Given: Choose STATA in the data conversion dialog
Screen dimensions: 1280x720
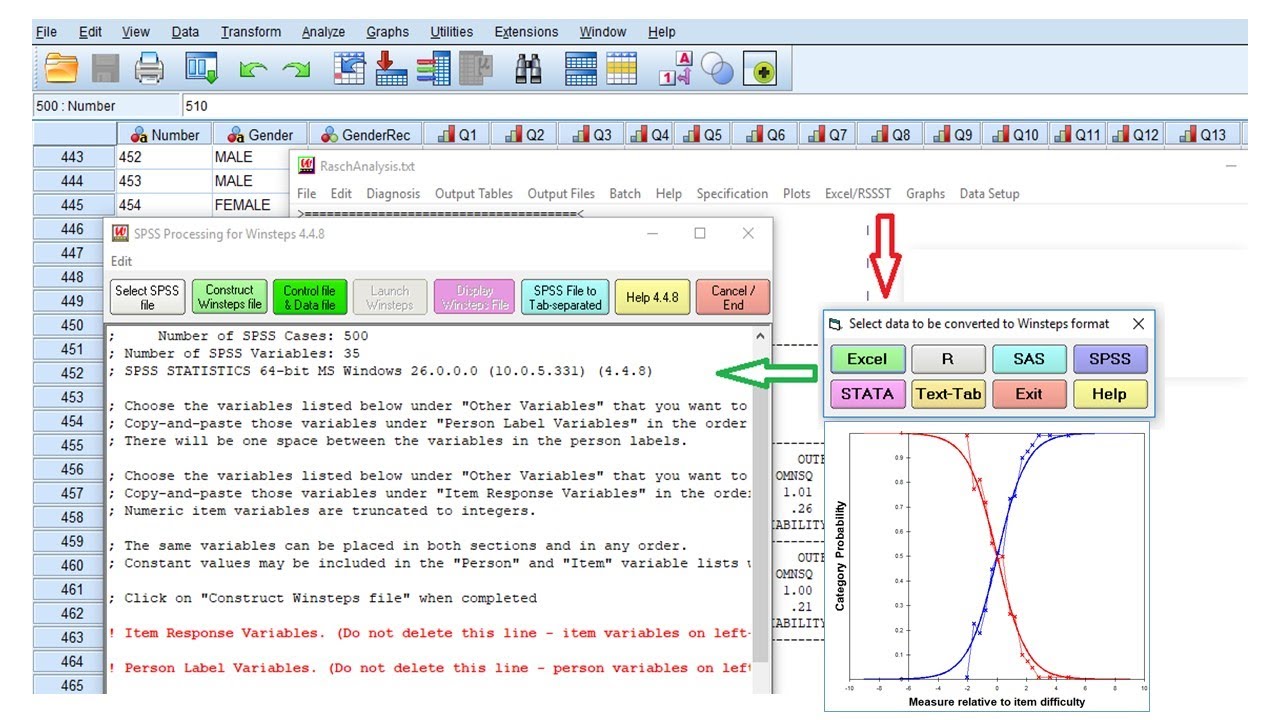Looking at the screenshot, I should (867, 394).
